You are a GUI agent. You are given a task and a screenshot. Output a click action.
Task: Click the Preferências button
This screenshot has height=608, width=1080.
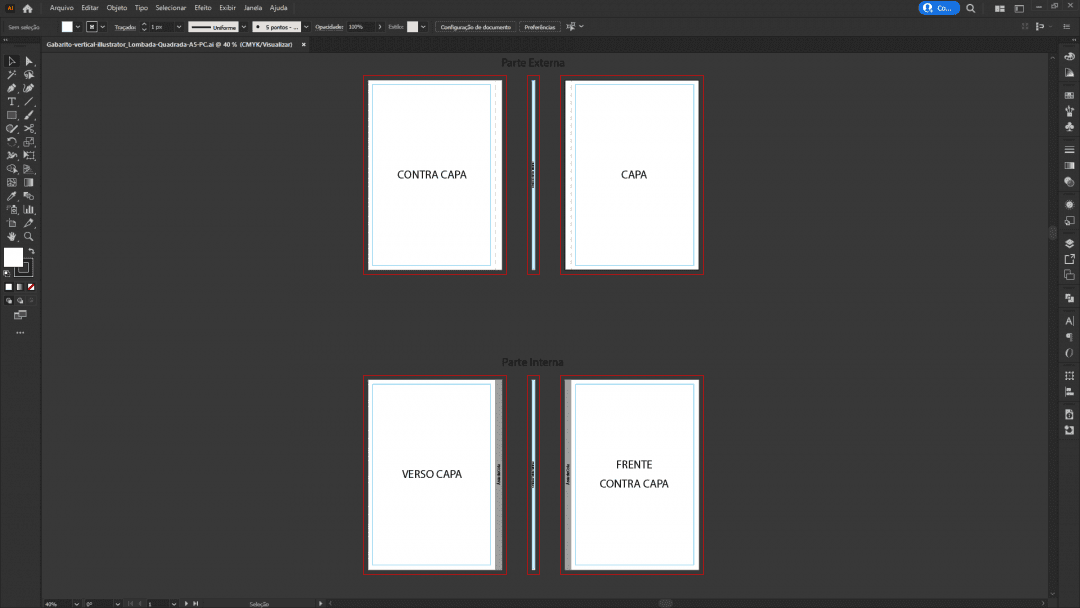click(x=541, y=27)
